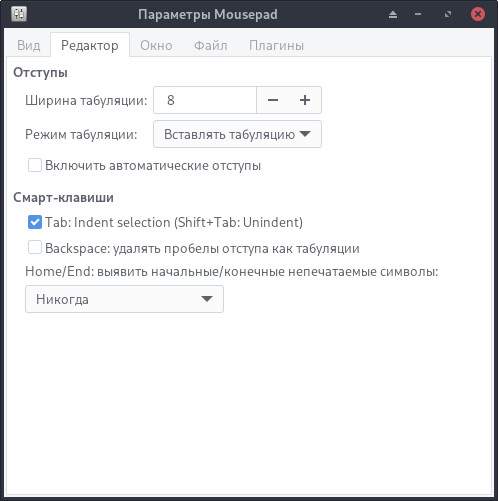Open the Окно tab
The image size is (498, 501).
point(156,45)
